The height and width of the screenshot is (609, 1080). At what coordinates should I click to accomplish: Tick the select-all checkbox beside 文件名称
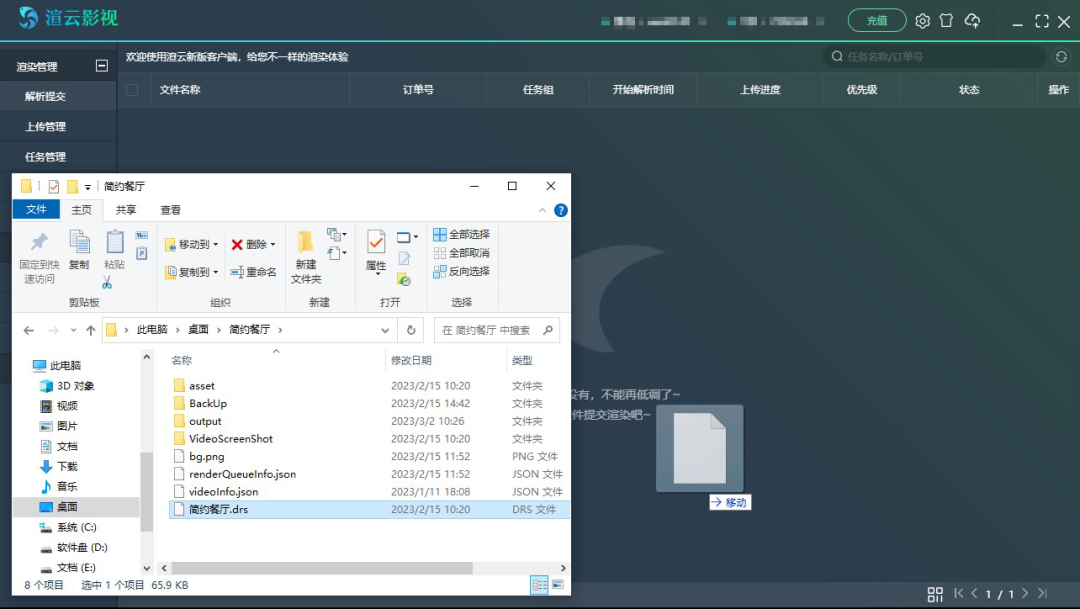click(132, 90)
